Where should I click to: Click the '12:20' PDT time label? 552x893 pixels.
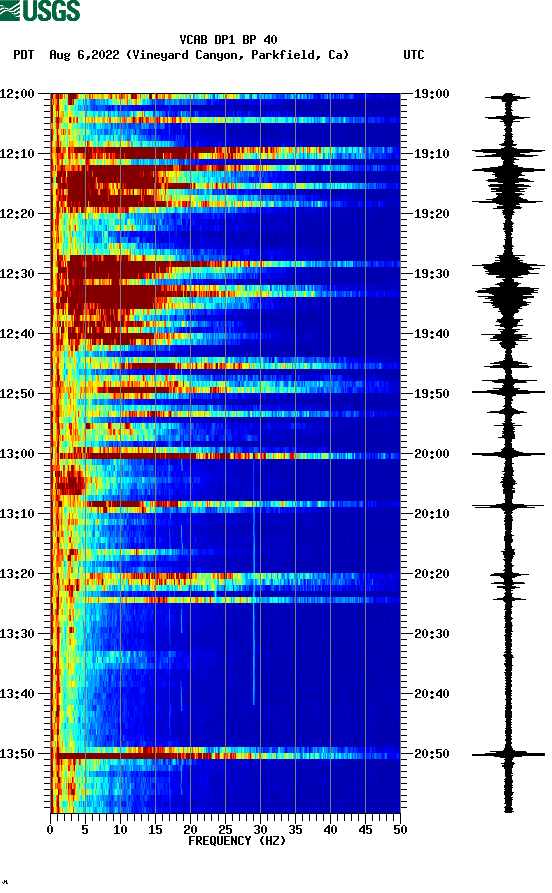[18, 214]
